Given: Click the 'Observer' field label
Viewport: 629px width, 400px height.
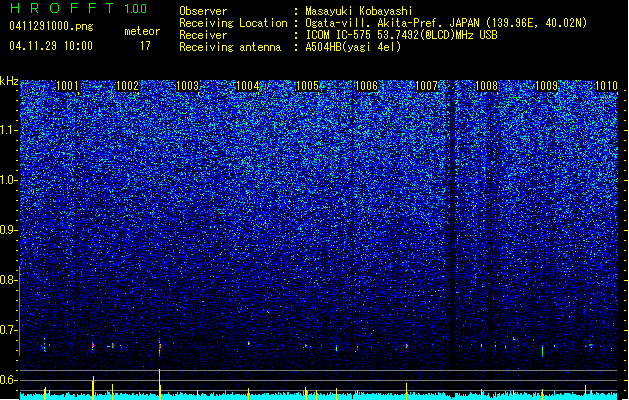Looking at the screenshot, I should pos(203,11).
